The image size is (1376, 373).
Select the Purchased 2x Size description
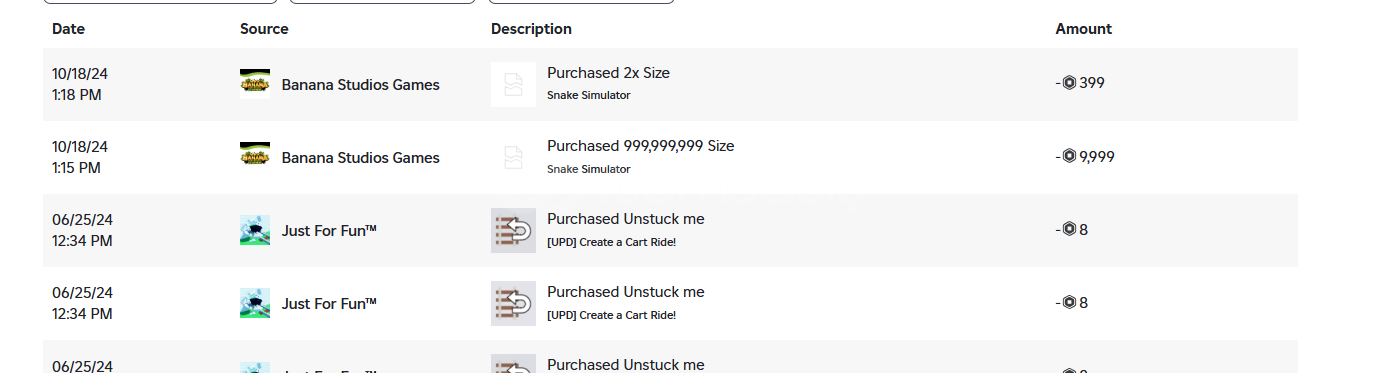pyautogui.click(x=608, y=73)
